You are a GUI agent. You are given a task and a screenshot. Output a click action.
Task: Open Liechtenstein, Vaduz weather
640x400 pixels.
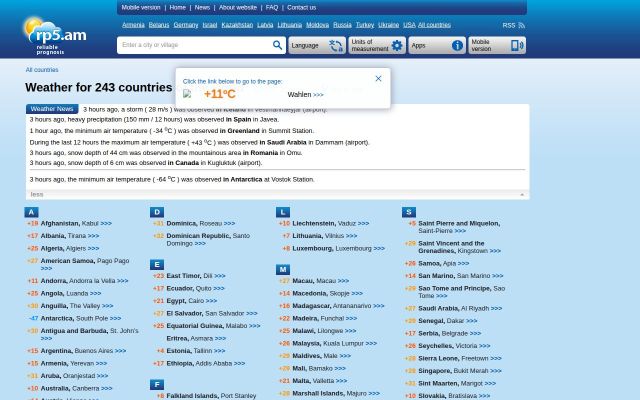pyautogui.click(x=331, y=223)
